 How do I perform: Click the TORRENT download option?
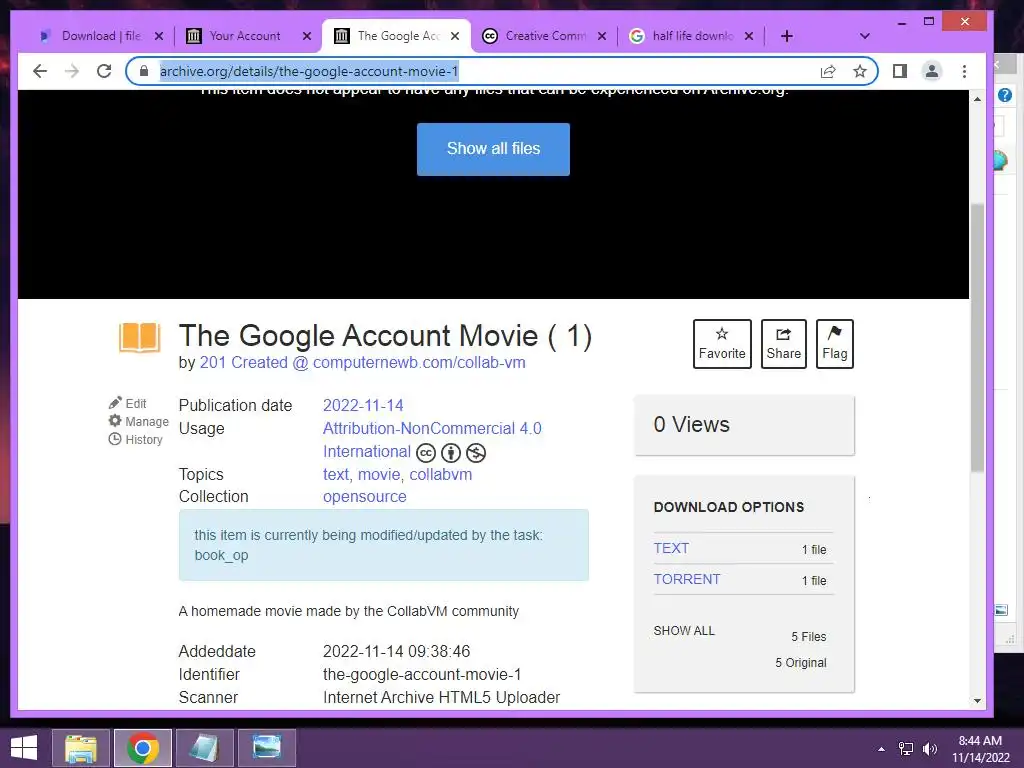pos(687,579)
